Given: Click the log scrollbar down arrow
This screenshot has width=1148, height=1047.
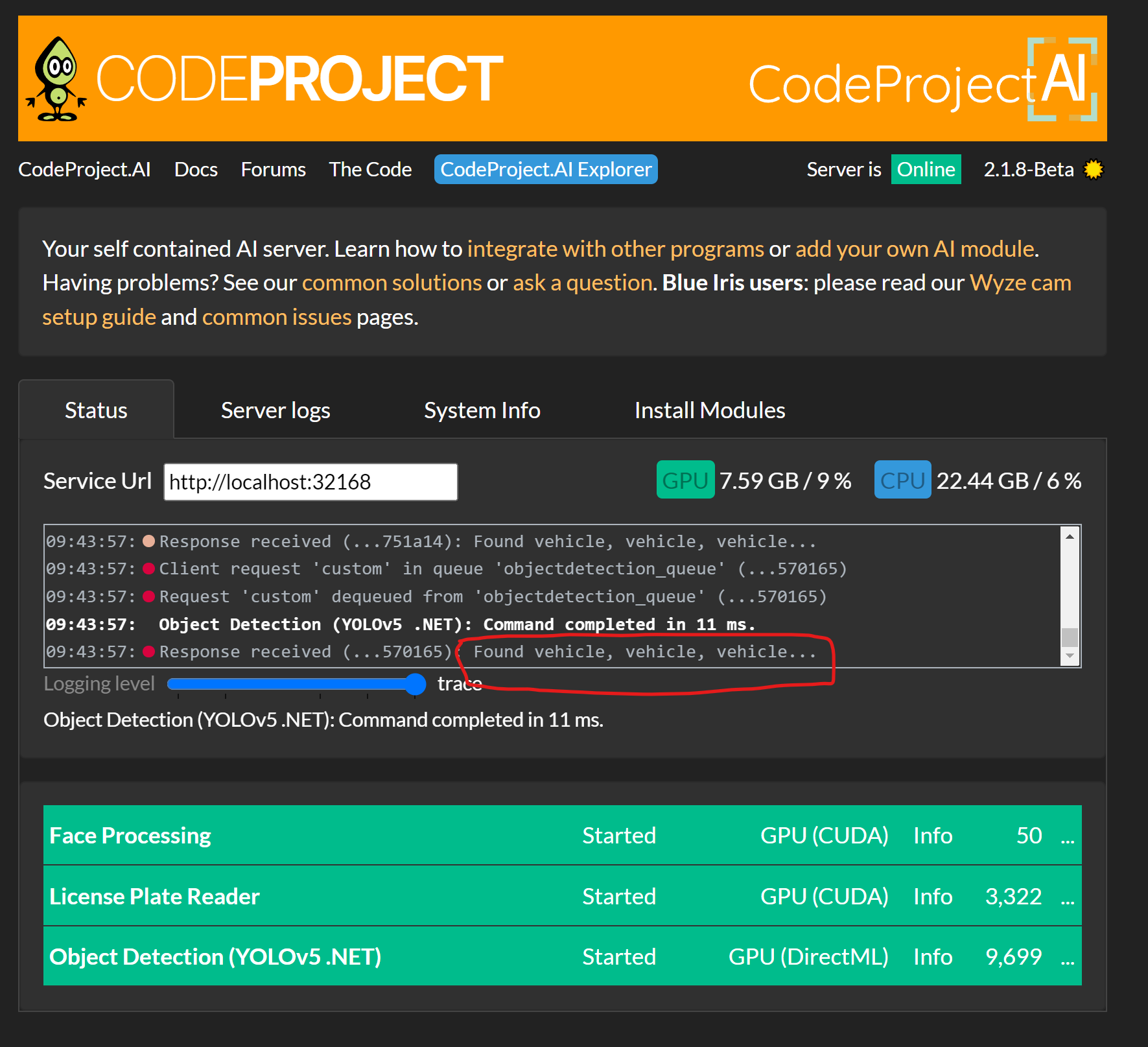Looking at the screenshot, I should [x=1070, y=656].
